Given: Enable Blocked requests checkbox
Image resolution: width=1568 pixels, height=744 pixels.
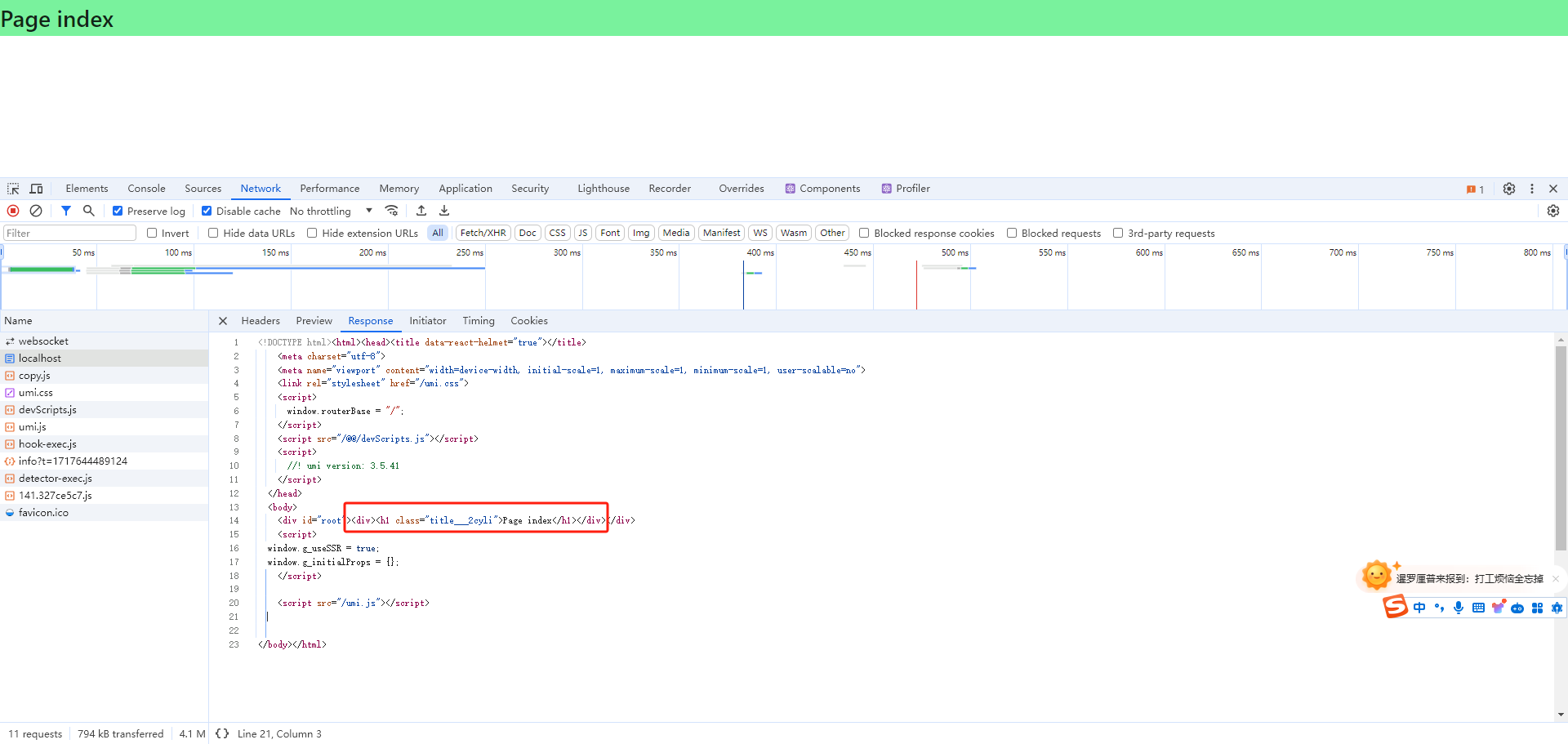Looking at the screenshot, I should pyautogui.click(x=1012, y=233).
